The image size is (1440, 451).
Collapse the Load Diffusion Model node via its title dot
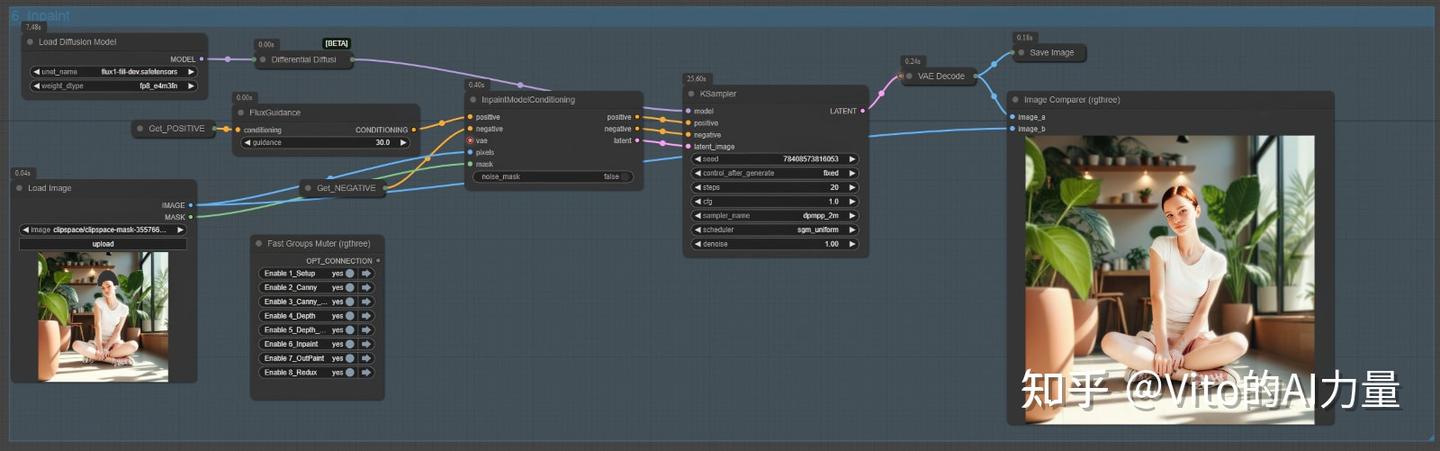tap(30, 42)
